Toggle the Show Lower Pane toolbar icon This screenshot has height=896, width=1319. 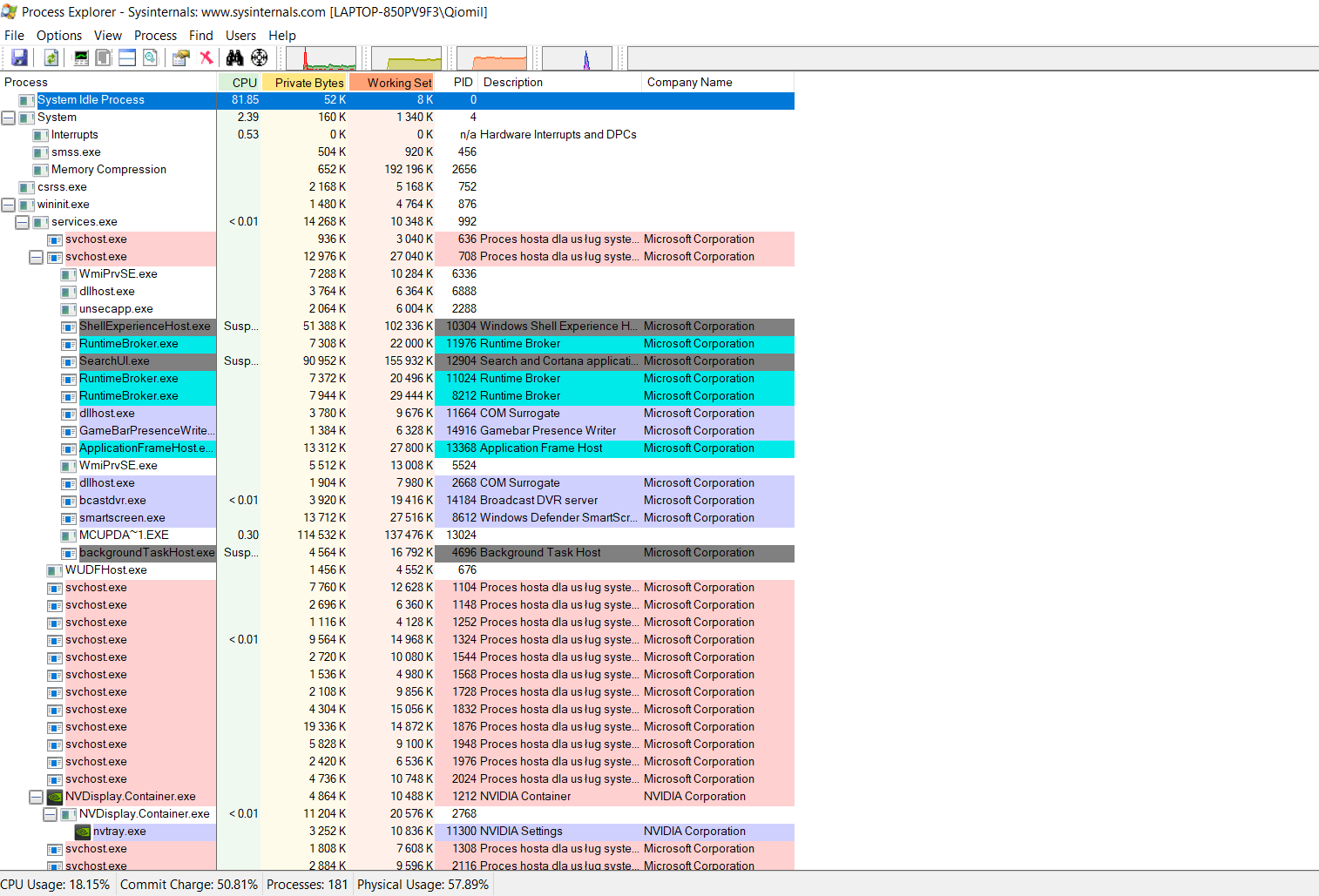tap(127, 57)
